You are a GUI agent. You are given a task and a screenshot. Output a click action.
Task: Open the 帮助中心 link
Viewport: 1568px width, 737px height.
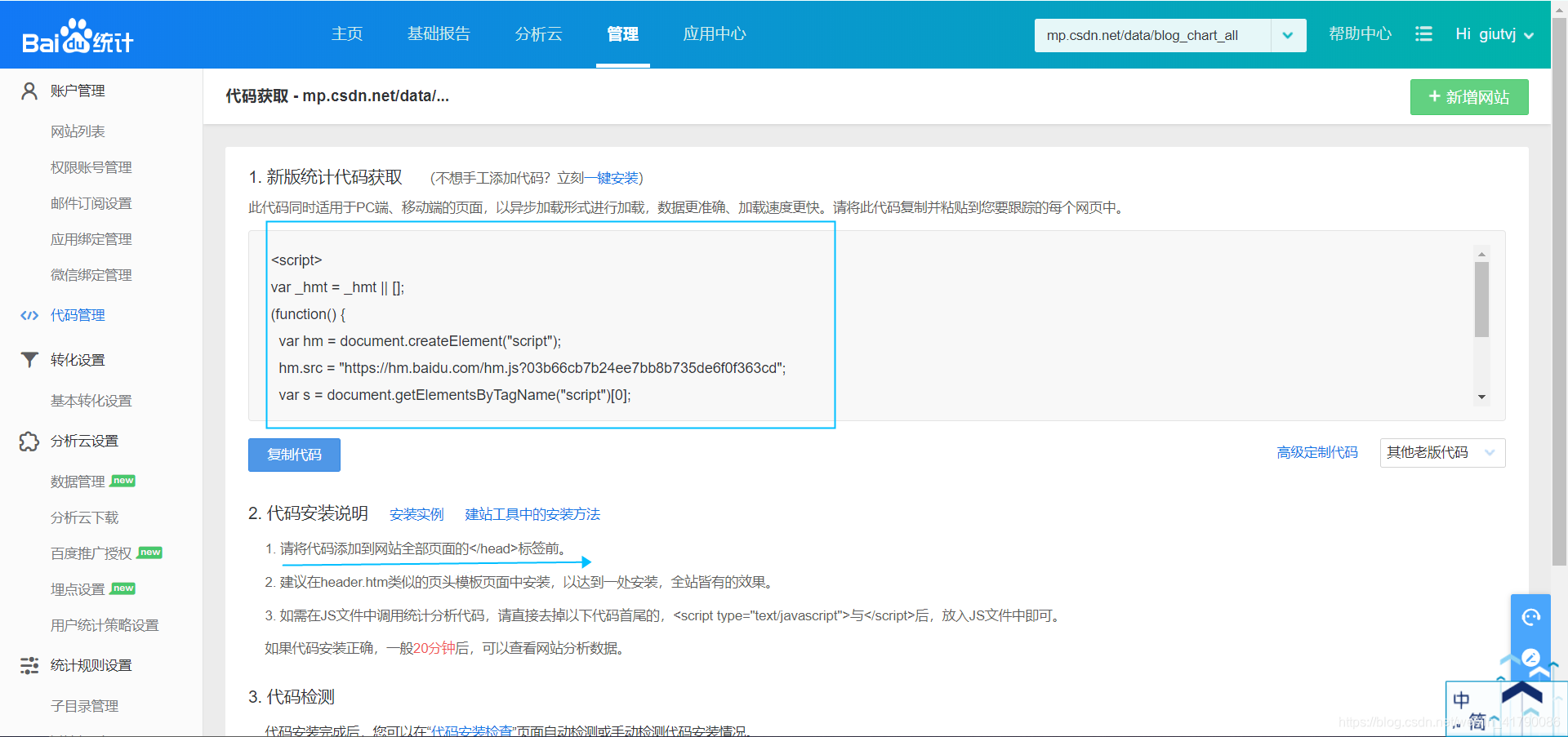point(1360,34)
